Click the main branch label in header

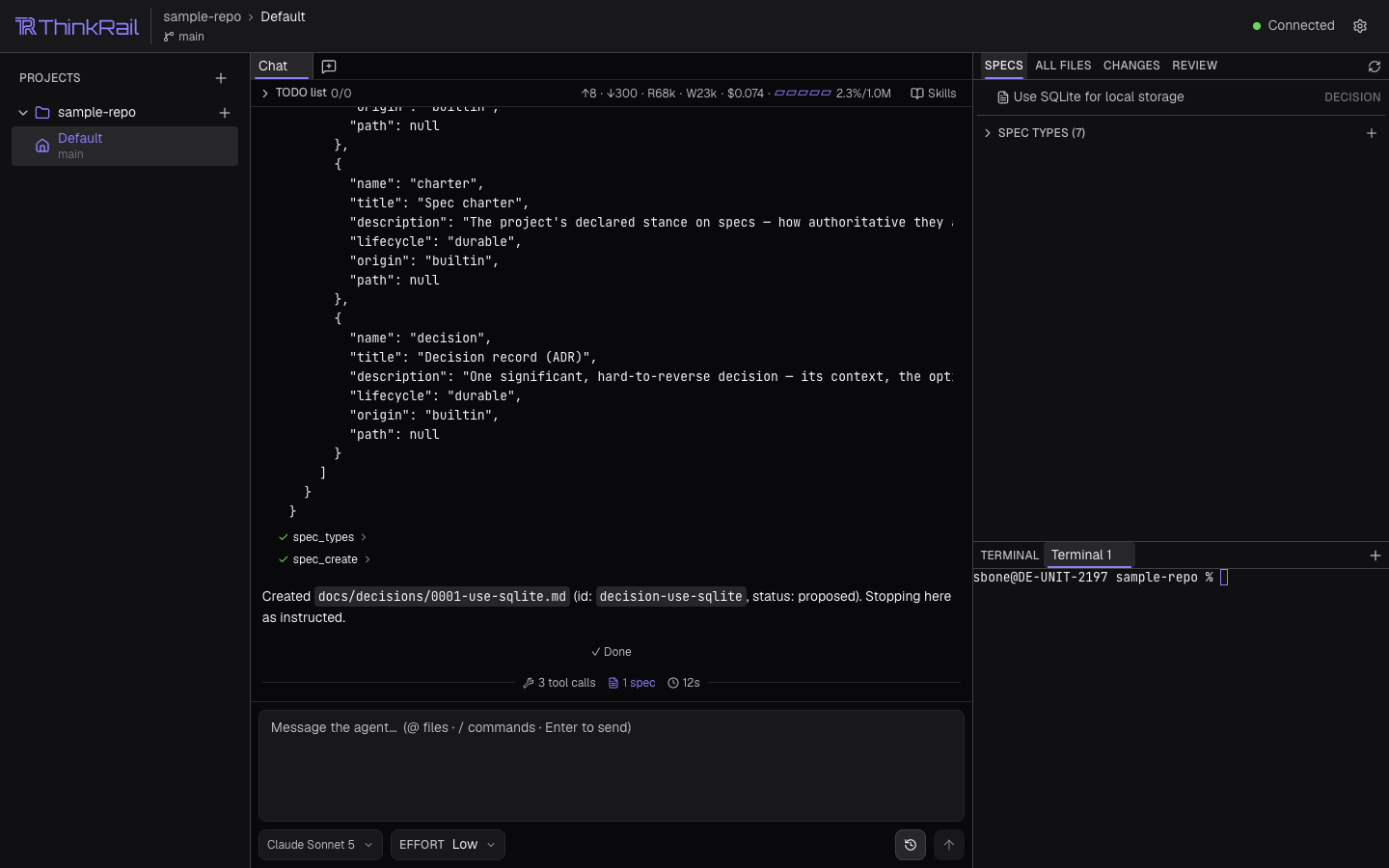tap(191, 37)
